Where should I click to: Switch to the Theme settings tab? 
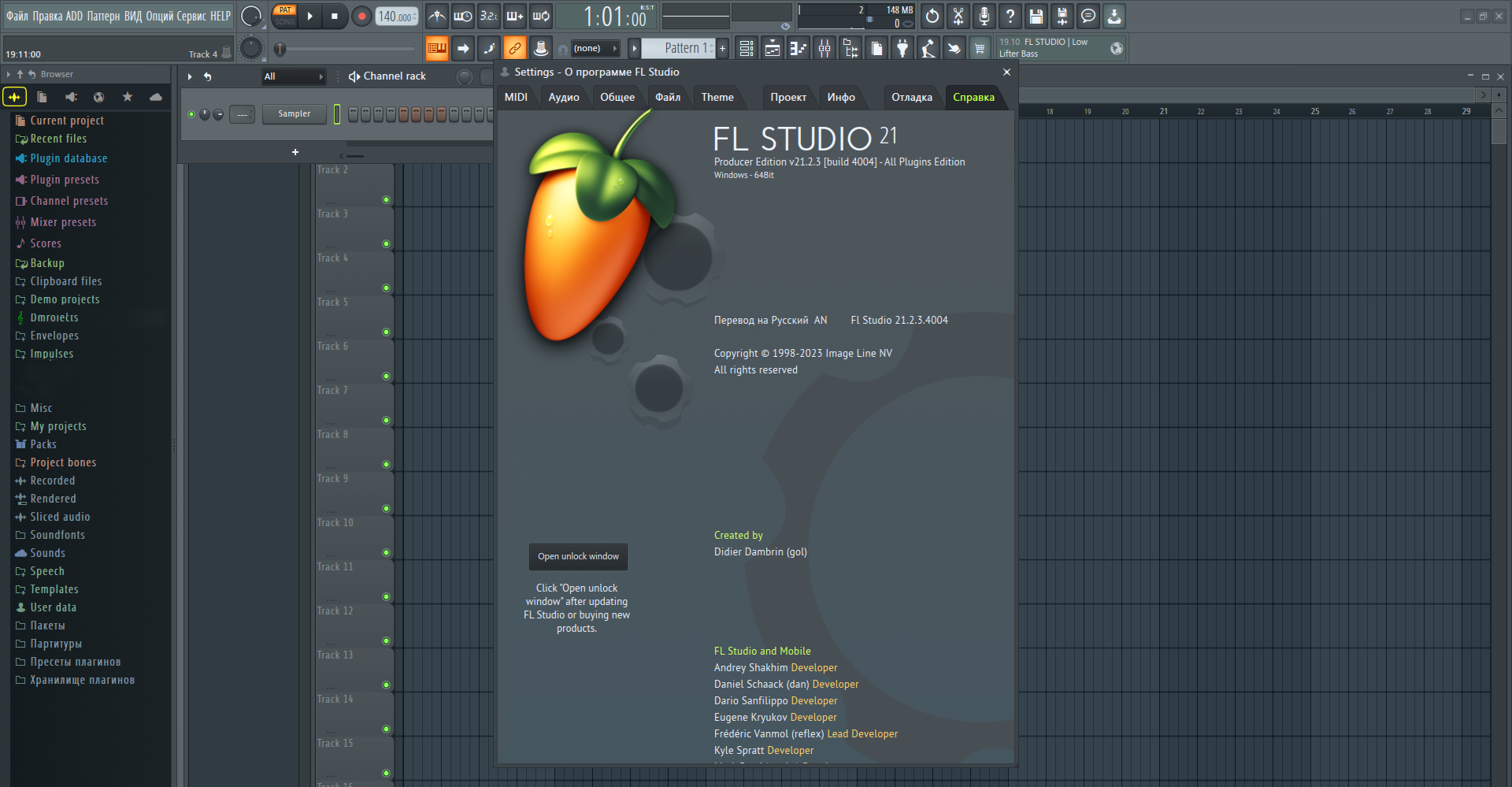click(717, 97)
